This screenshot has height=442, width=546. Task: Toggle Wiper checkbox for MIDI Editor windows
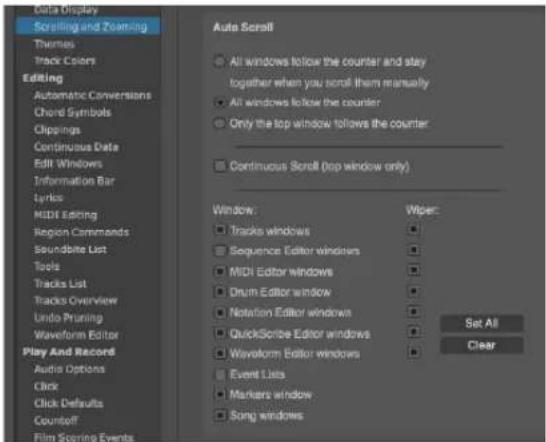pos(414,270)
